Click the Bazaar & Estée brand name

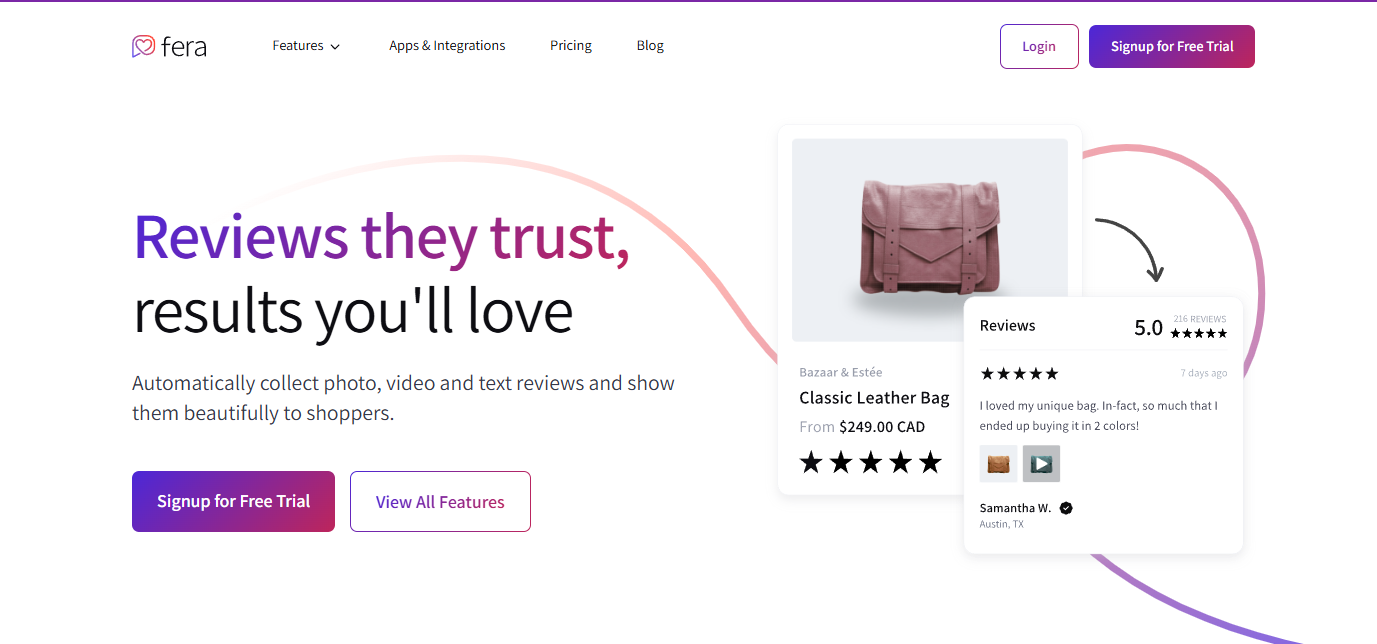(841, 373)
